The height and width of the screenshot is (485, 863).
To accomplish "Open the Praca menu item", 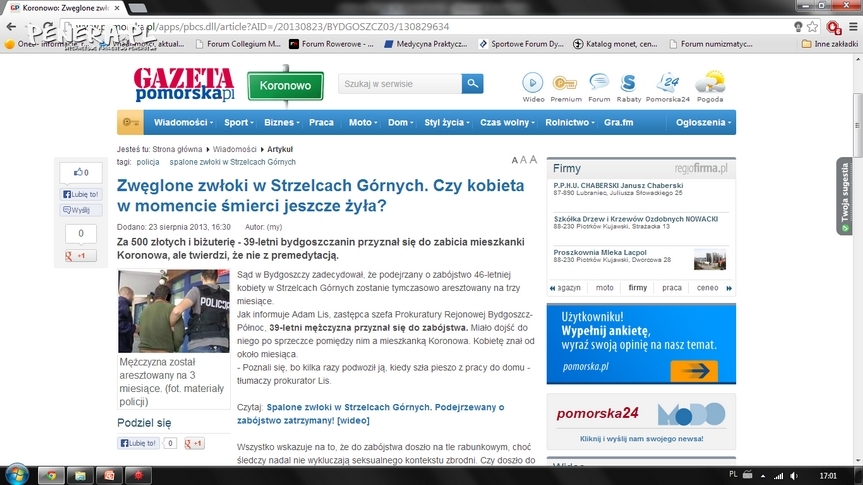I will click(x=321, y=122).
